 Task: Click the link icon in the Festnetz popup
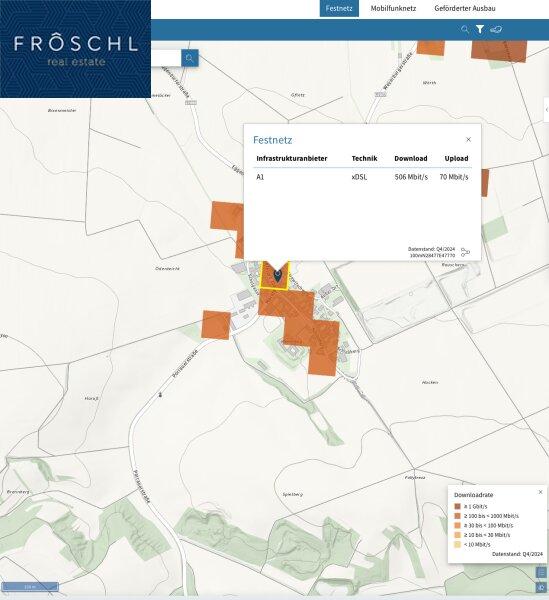465,252
